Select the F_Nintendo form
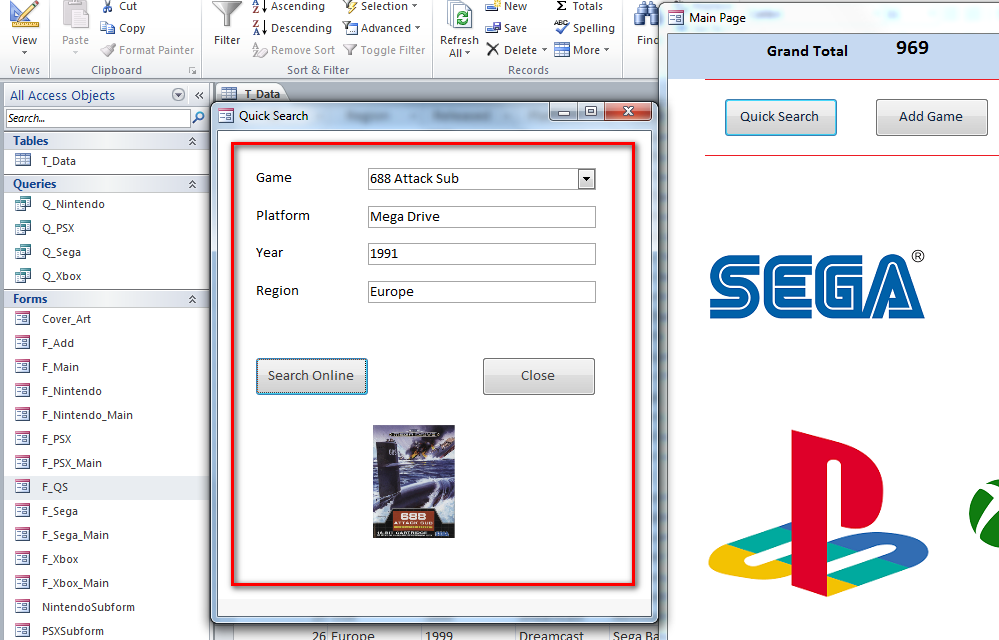This screenshot has height=640, width=999. tap(106, 391)
